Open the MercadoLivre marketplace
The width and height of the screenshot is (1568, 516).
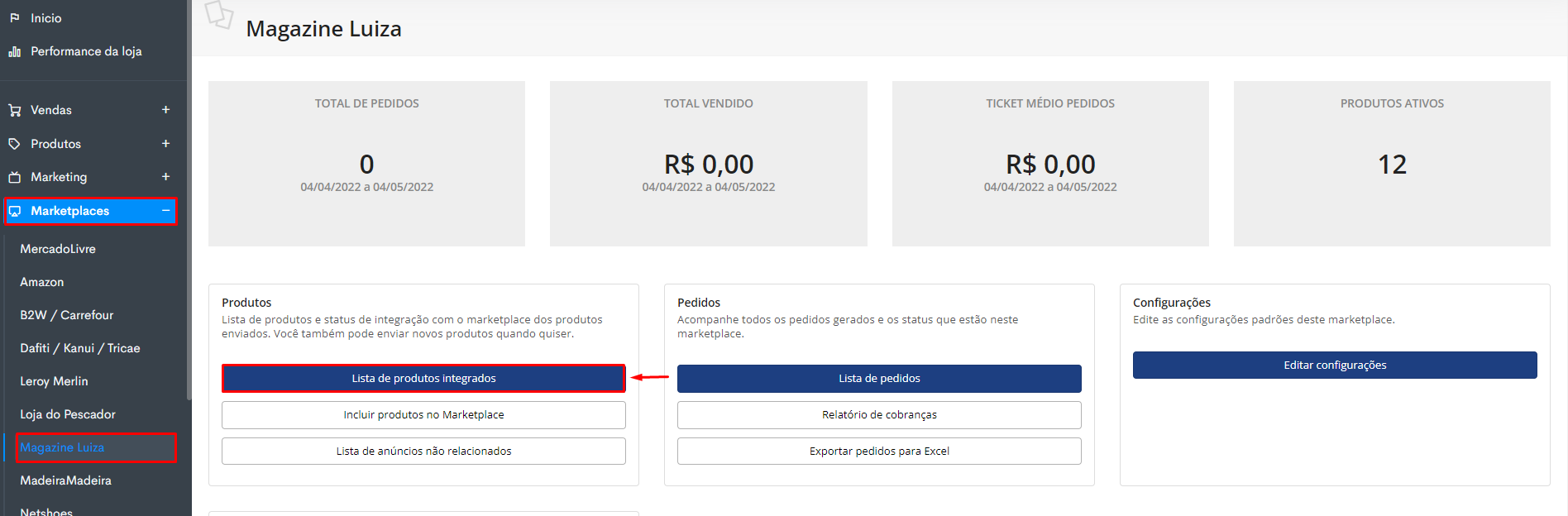point(58,249)
